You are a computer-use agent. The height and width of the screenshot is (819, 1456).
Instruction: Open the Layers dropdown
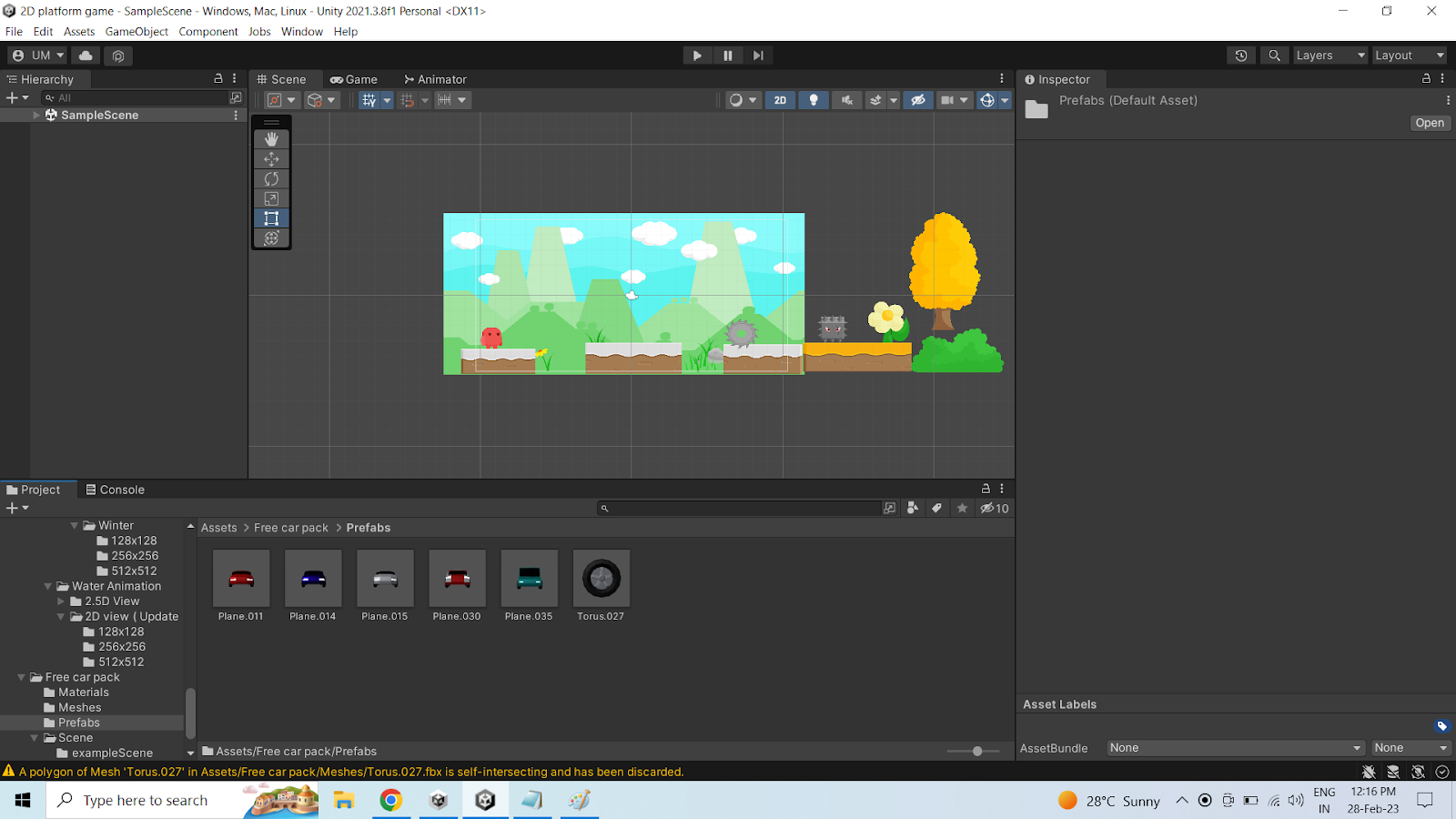[x=1330, y=56]
